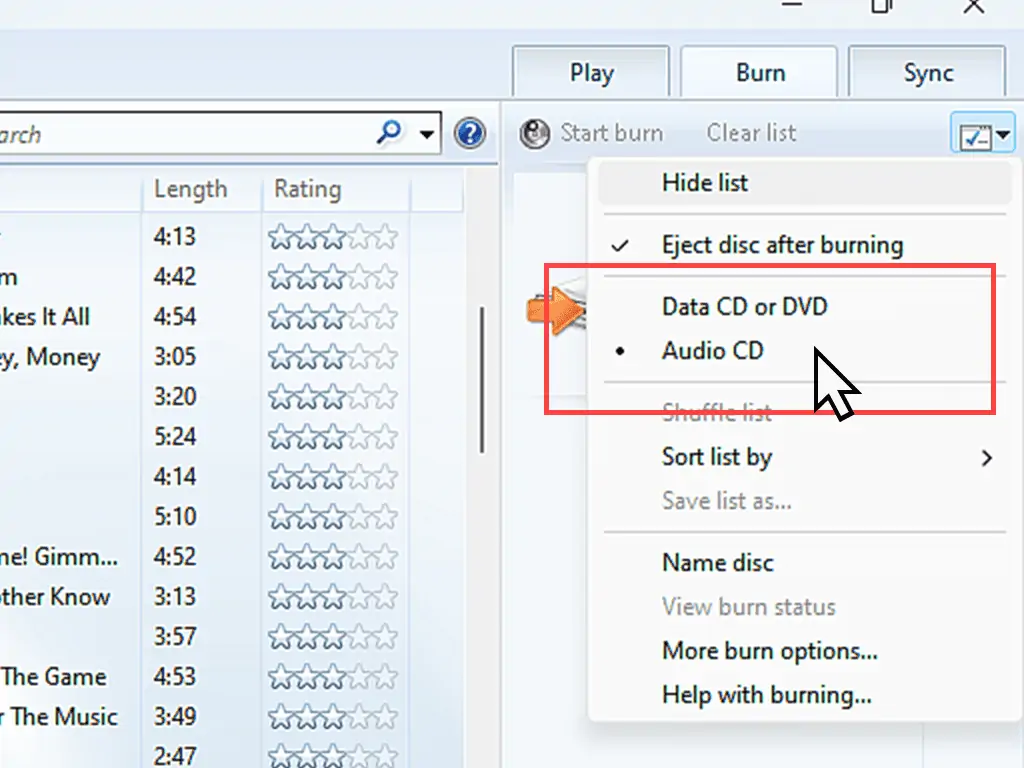Screen dimensions: 1024x768
Task: Click the Start burn disc icon
Action: [x=534, y=133]
